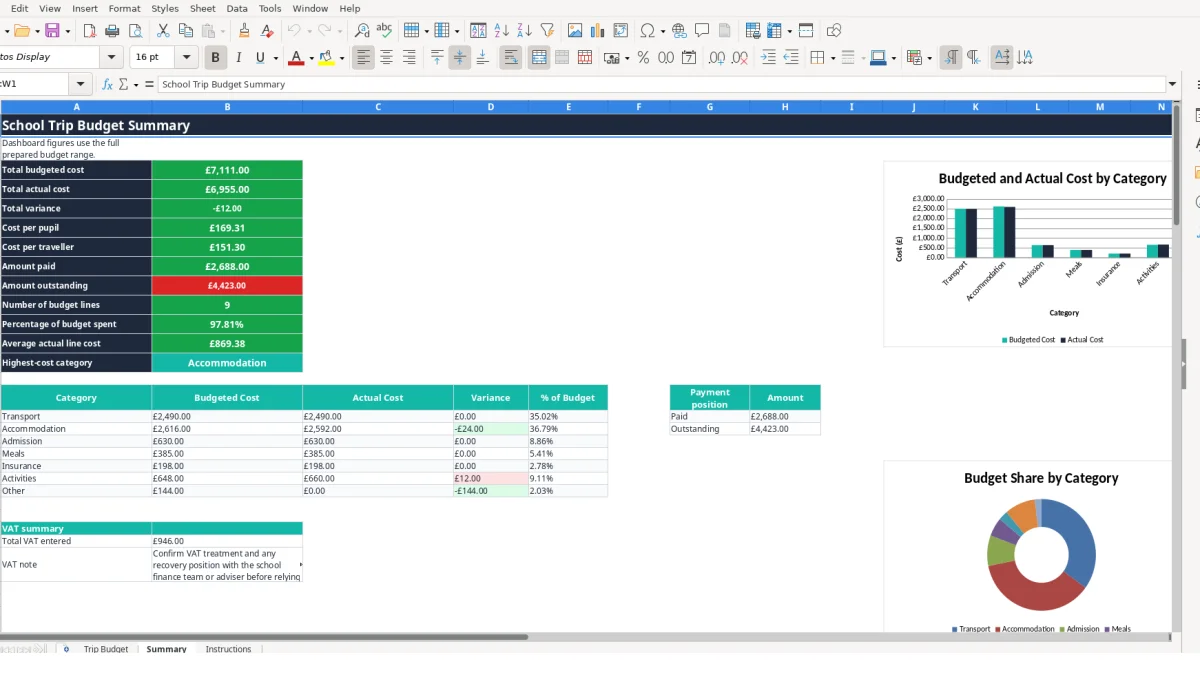Save the document with the Save icon
The width and height of the screenshot is (1200, 675).
52,31
